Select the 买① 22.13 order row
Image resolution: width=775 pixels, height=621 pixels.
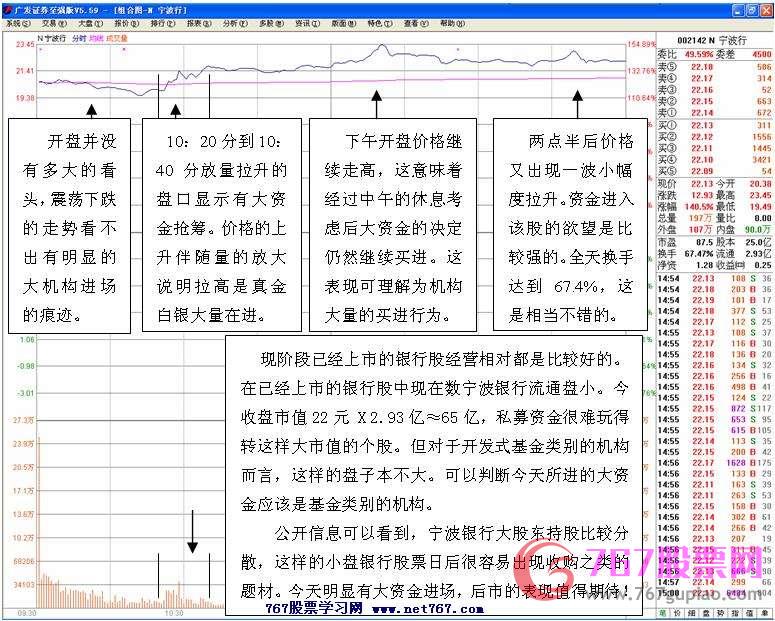714,126
